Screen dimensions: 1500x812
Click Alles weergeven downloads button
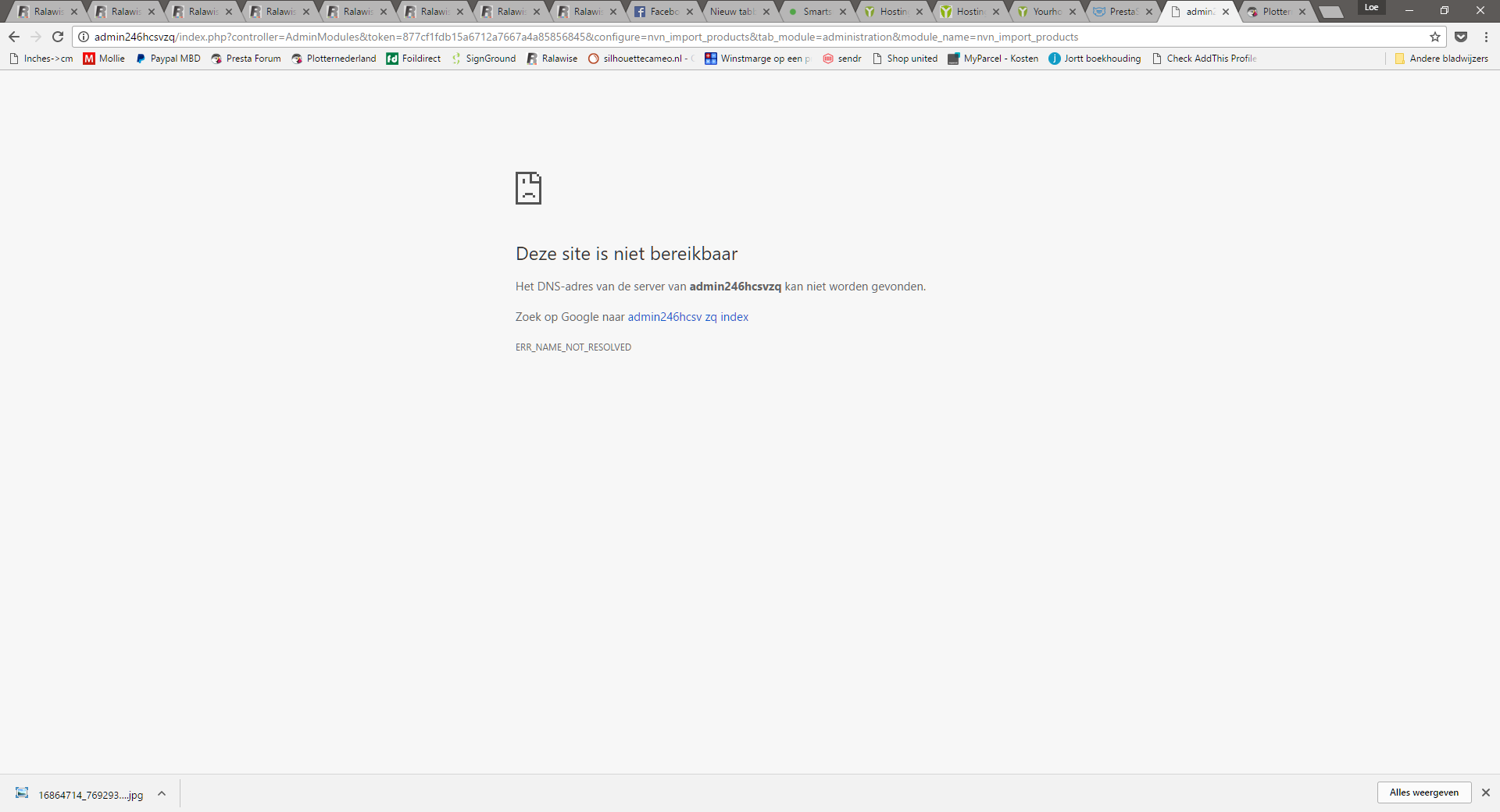pos(1424,792)
